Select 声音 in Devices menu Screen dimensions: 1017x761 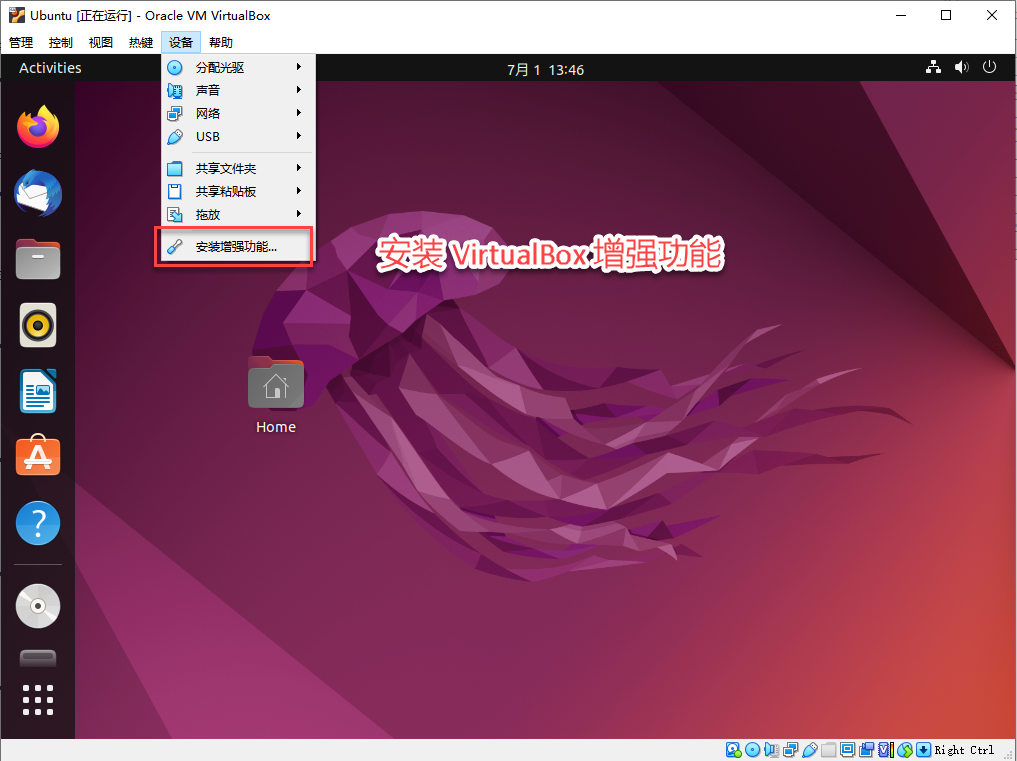pyautogui.click(x=238, y=90)
